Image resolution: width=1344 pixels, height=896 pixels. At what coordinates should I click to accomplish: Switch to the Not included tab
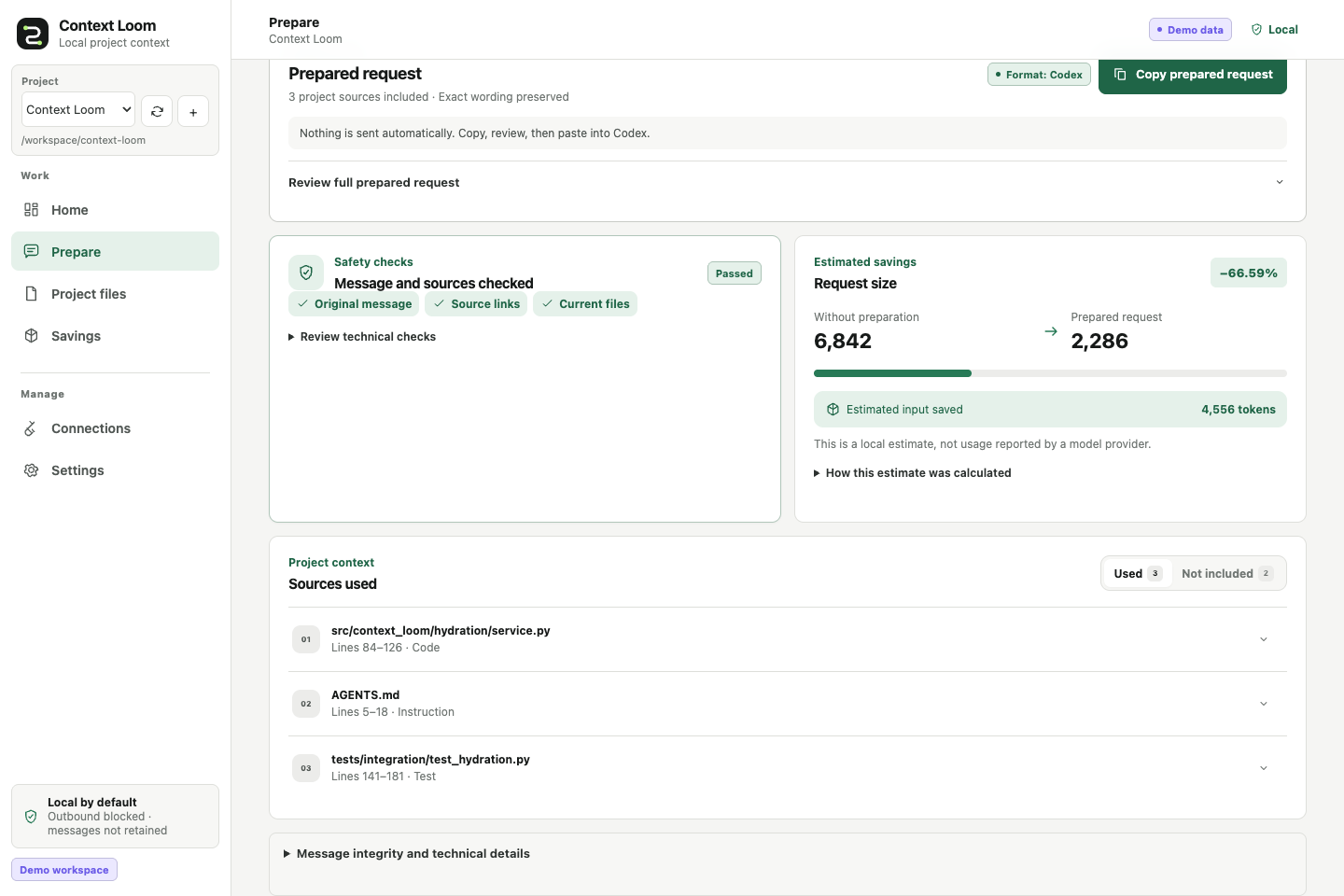click(x=1226, y=573)
